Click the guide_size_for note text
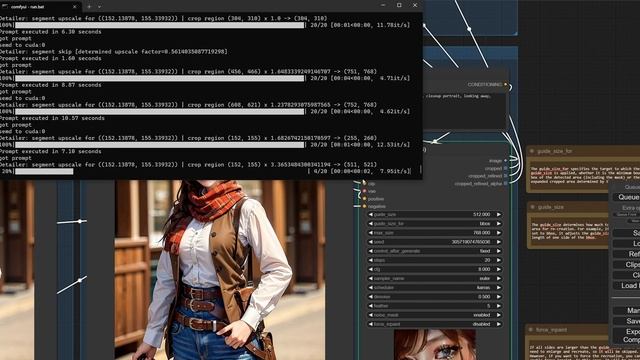Screen dimensions: 640x360 tap(585, 175)
